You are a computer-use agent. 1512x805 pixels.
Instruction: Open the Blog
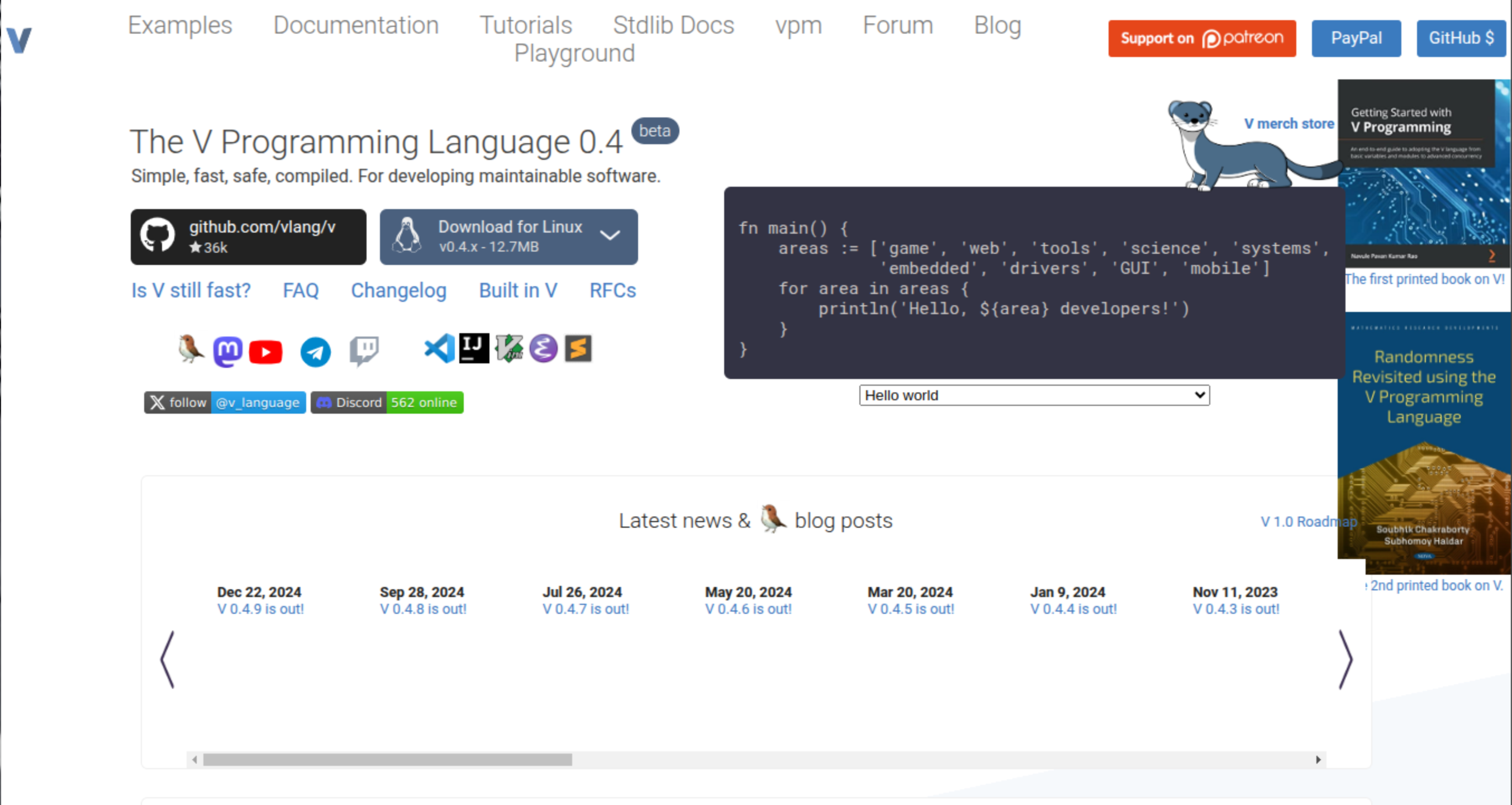point(998,25)
